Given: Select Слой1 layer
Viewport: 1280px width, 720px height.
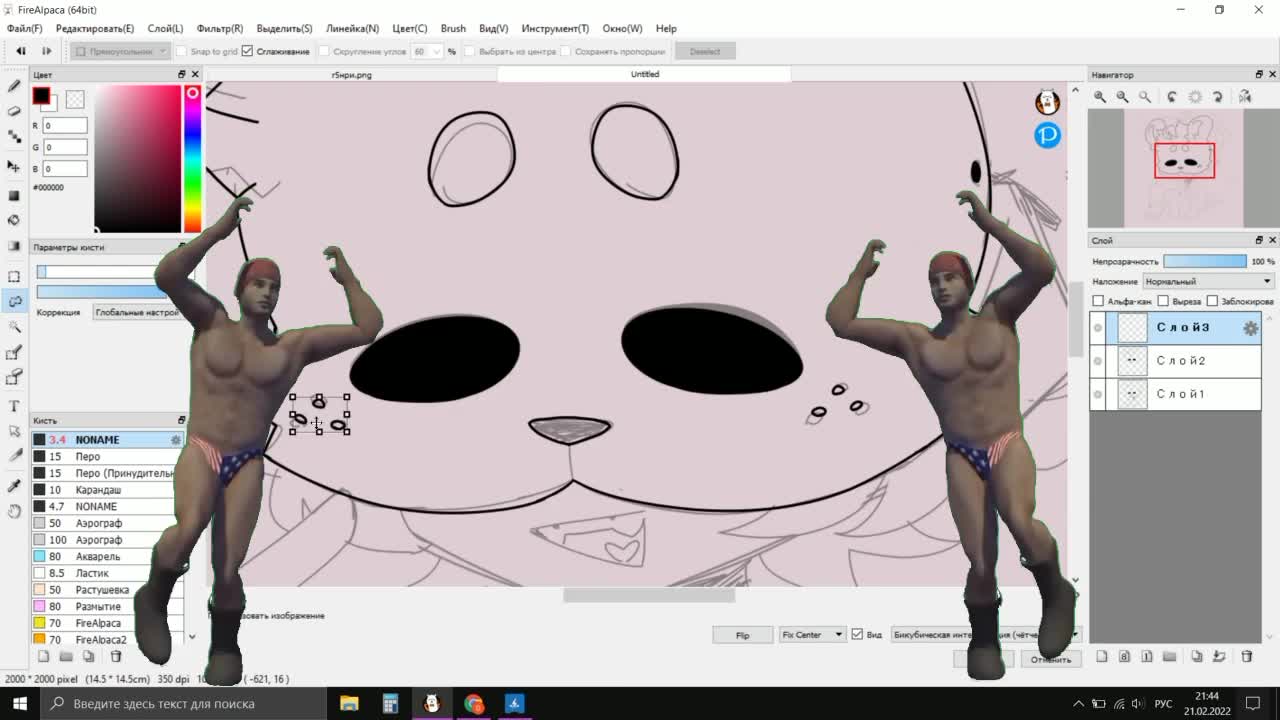Looking at the screenshot, I should point(1175,394).
